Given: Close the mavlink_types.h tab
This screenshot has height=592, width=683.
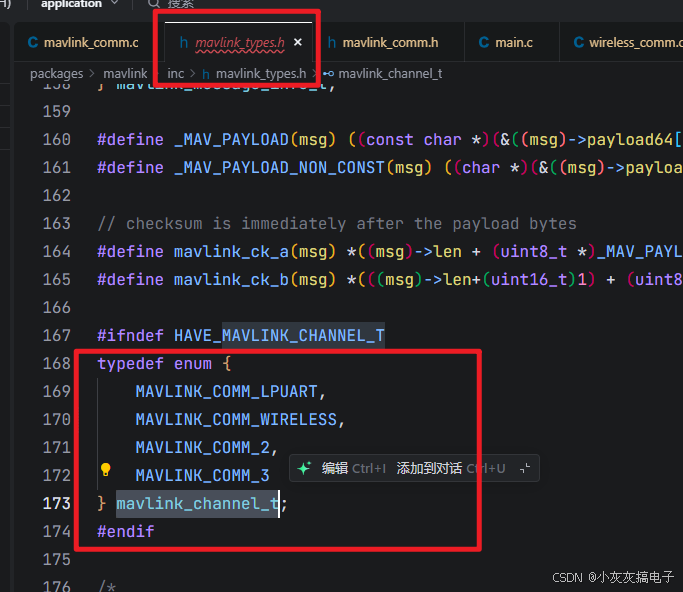Looking at the screenshot, I should pyautogui.click(x=298, y=42).
